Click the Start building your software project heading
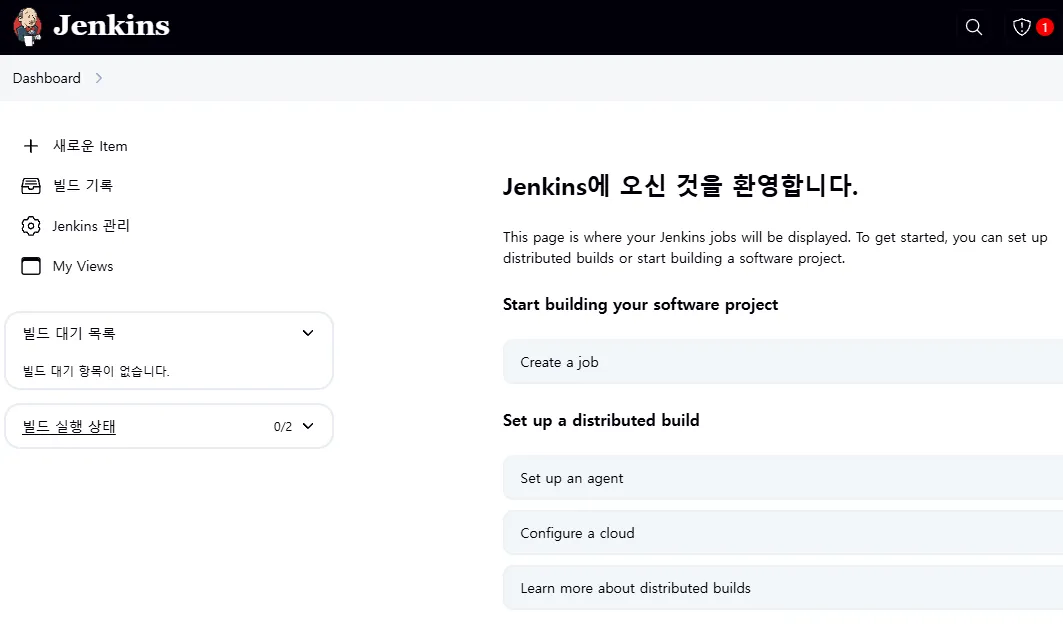Image resolution: width=1063 pixels, height=627 pixels. pyautogui.click(x=641, y=304)
